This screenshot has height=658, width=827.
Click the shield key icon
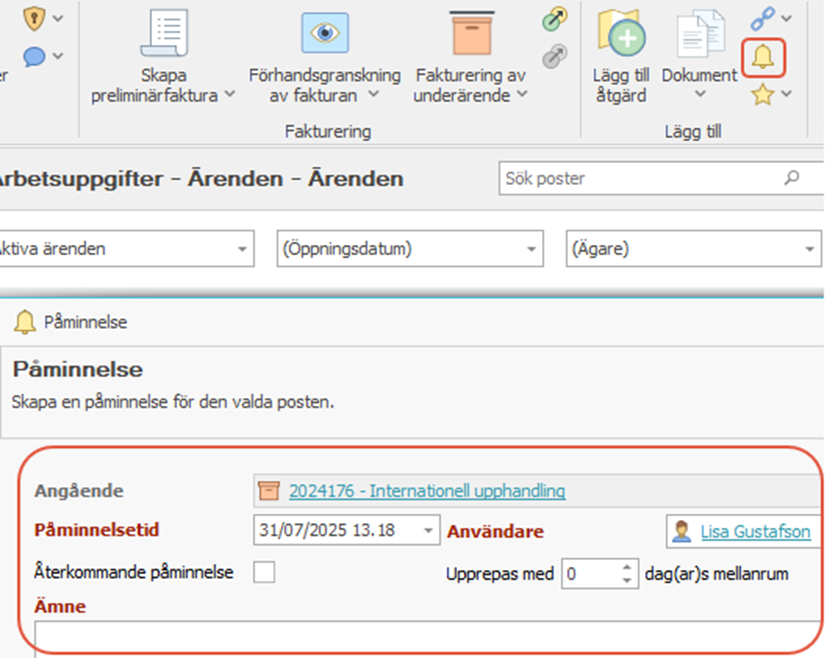tap(35, 17)
